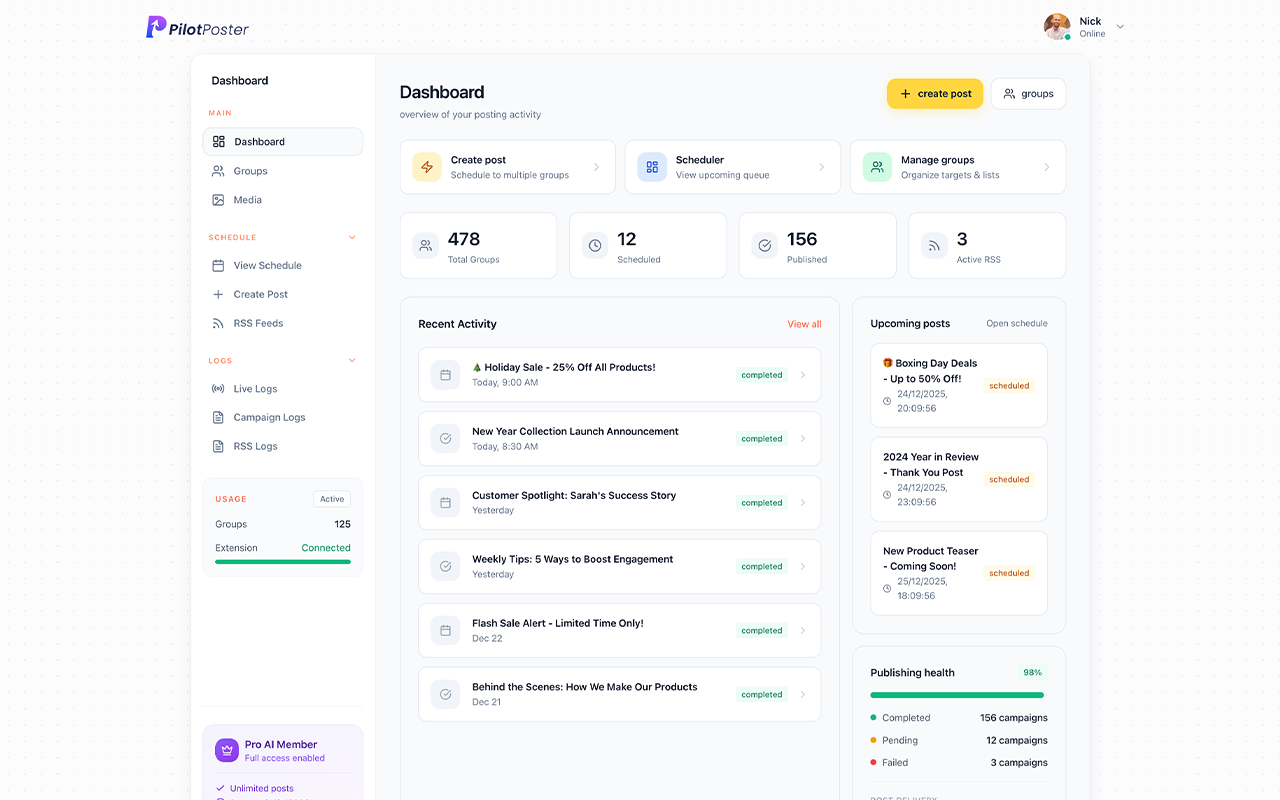Click the 98% publishing health badge

[x=1033, y=673]
